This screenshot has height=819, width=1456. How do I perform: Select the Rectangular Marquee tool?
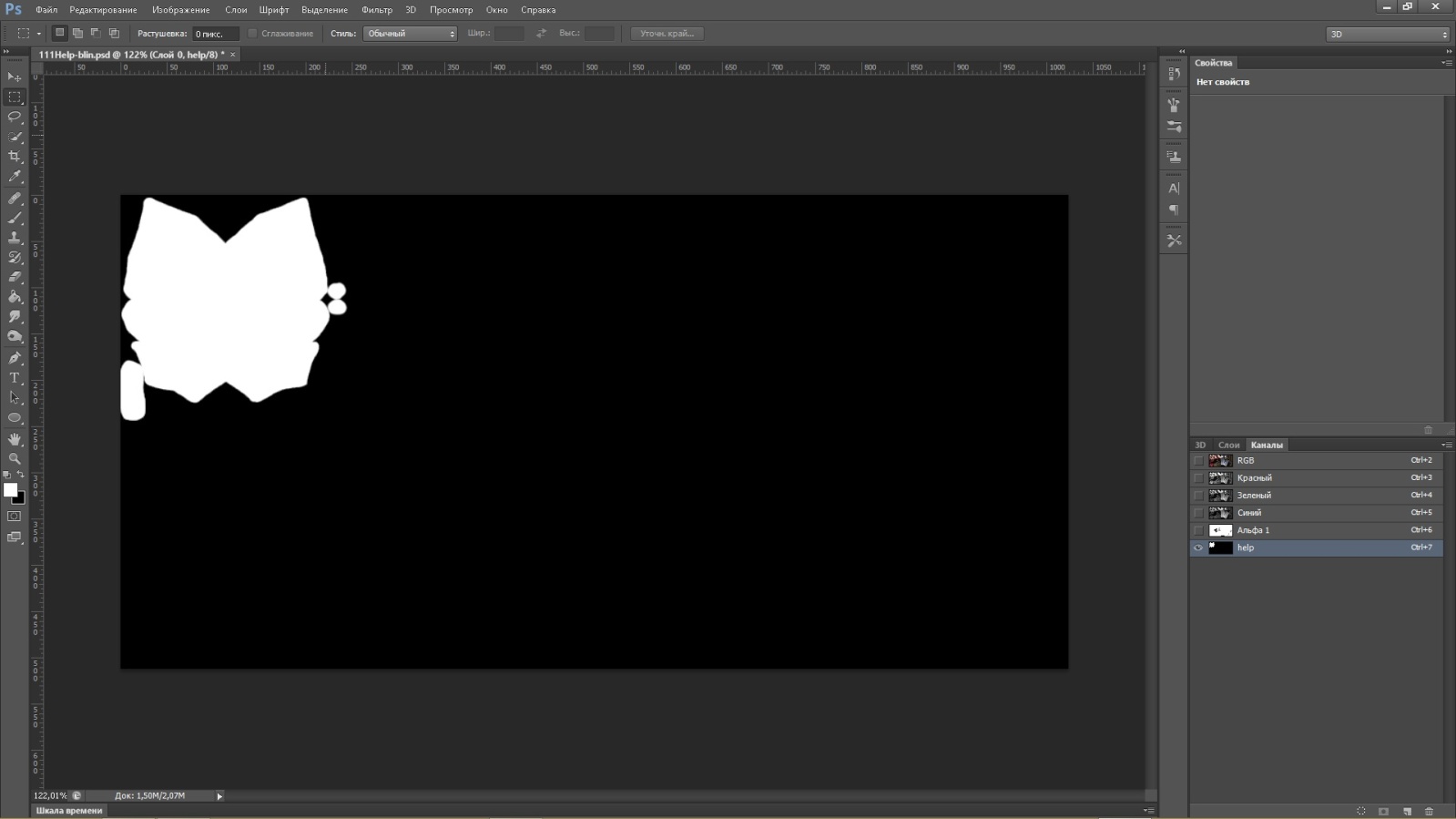click(15, 97)
